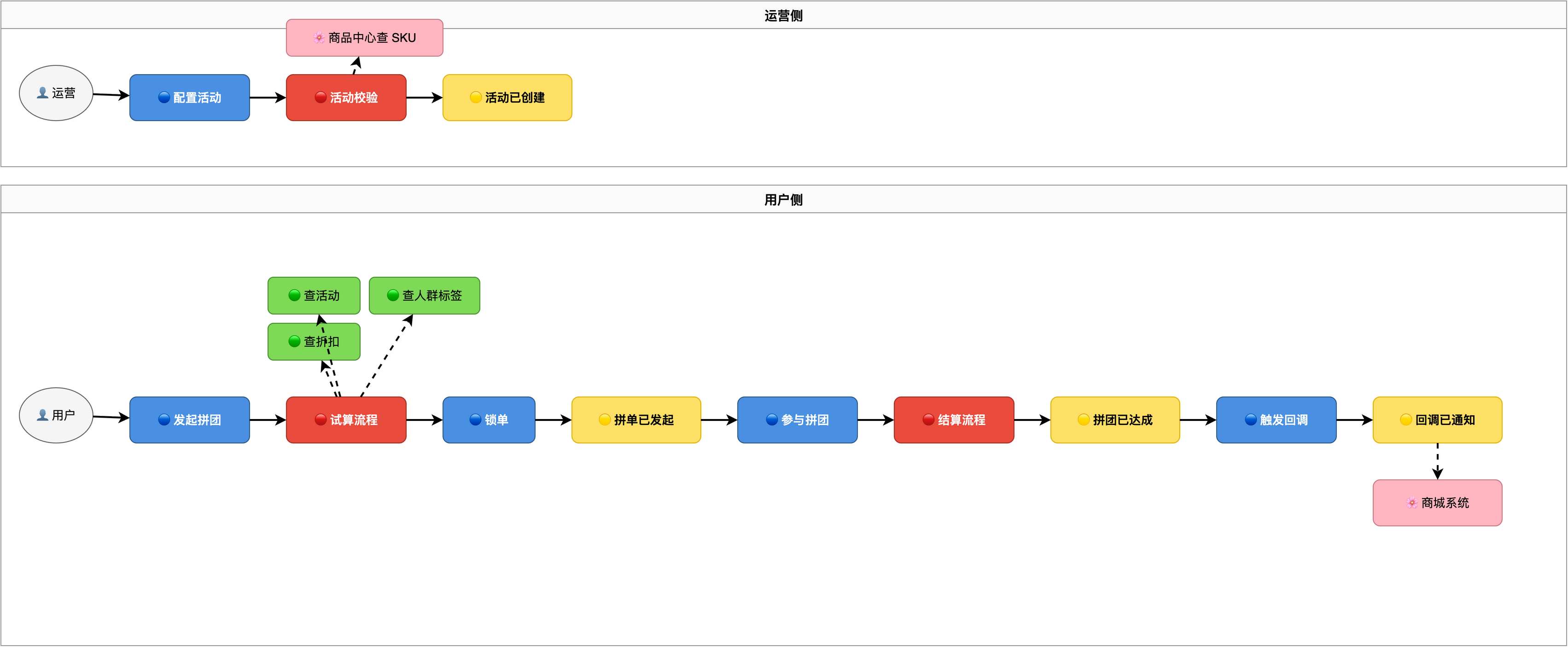The width and height of the screenshot is (1568, 647).
Task: Select the 活动校验 red node
Action: click(x=346, y=97)
